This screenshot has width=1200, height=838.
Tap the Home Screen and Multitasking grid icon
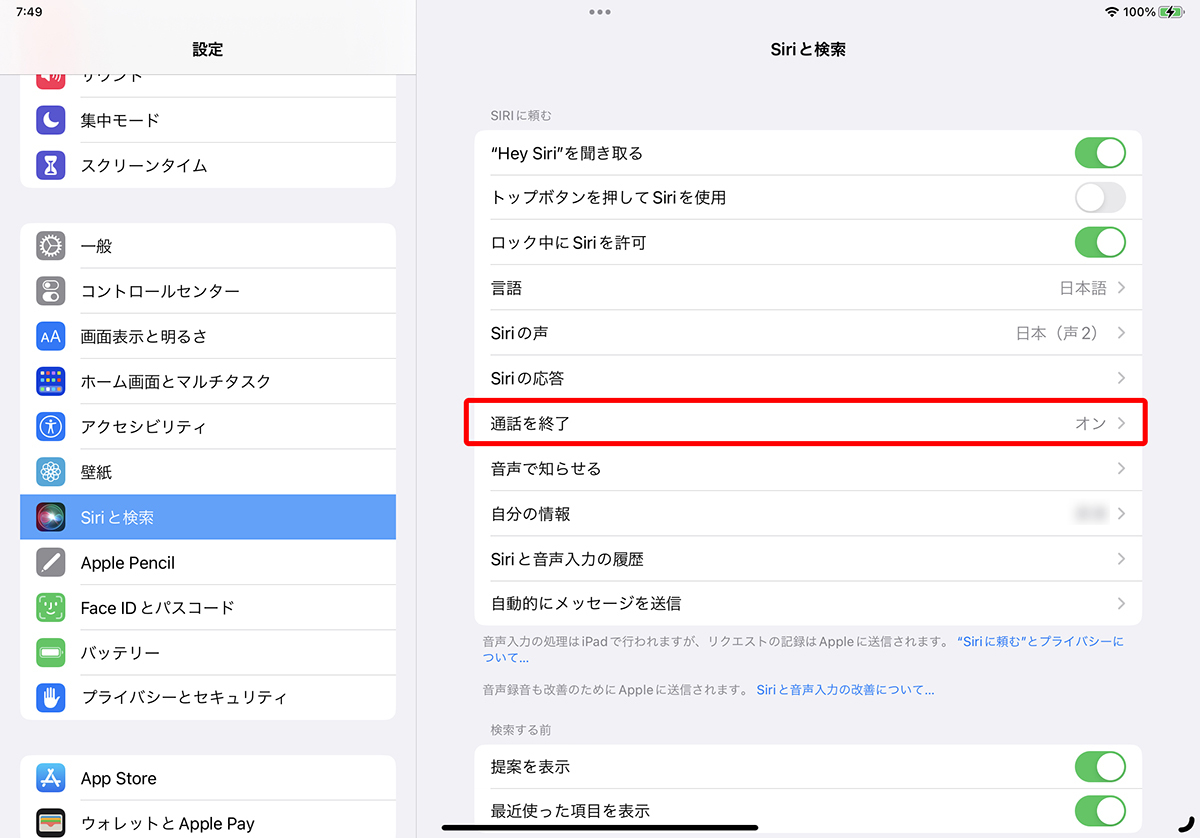(x=51, y=381)
